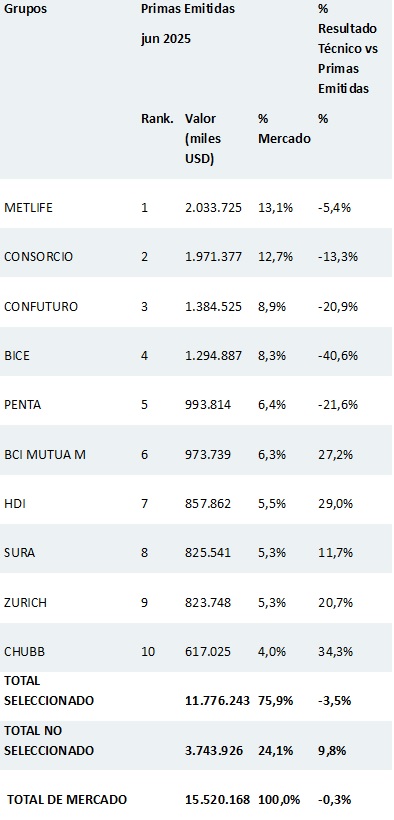Viewport: 394px width, 820px height.
Task: Select the % Resultado Técnico header
Action: pyautogui.click(x=348, y=49)
